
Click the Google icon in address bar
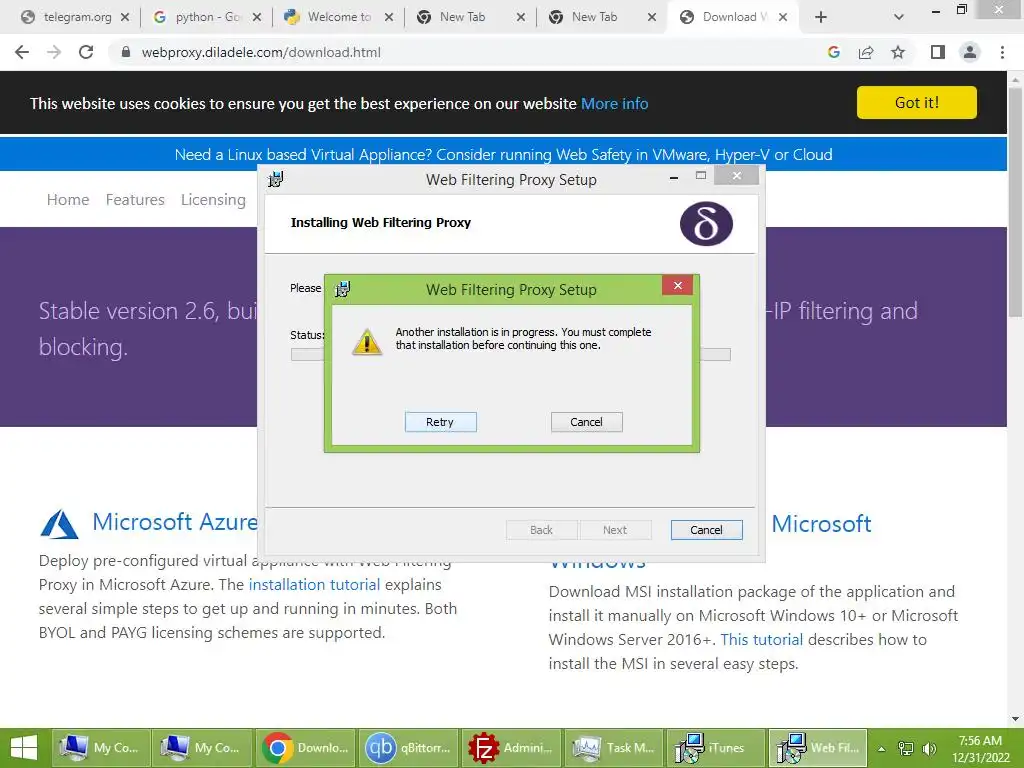[x=833, y=52]
